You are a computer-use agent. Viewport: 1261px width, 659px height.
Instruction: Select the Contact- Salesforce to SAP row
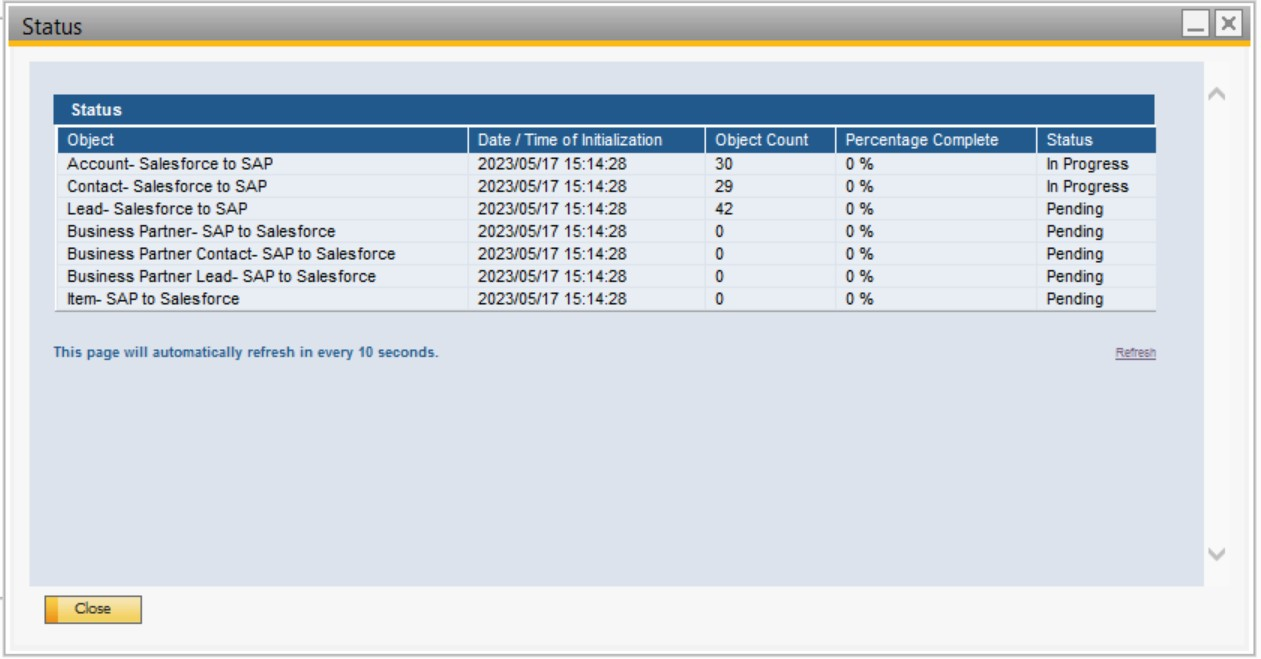tap(167, 187)
